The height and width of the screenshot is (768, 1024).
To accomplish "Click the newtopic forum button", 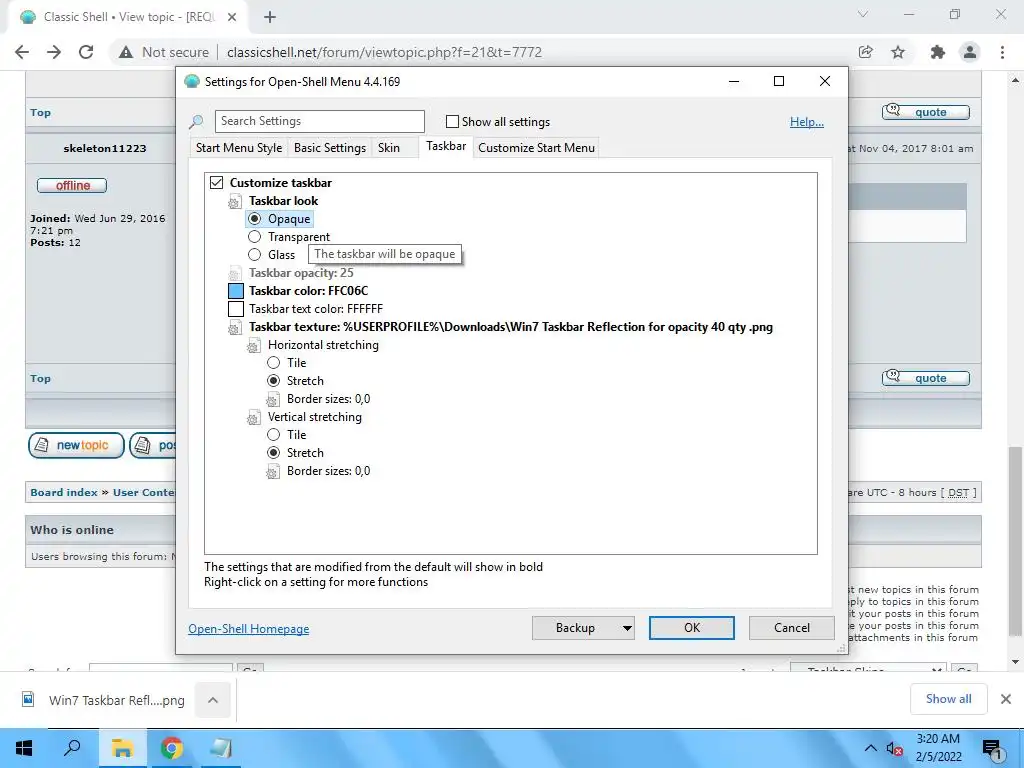I will click(76, 445).
